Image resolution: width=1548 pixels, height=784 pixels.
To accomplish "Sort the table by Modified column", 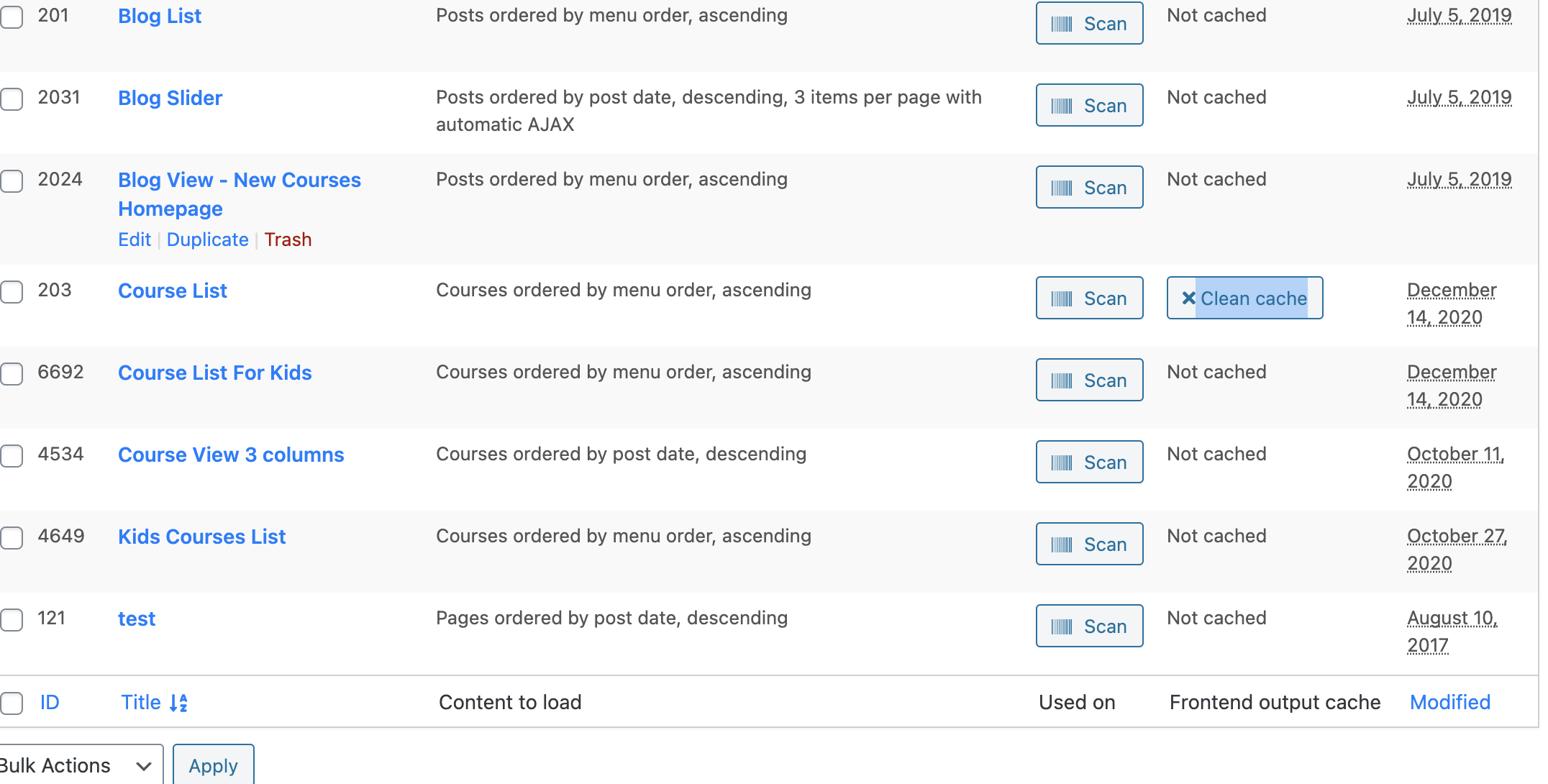I will point(1449,703).
